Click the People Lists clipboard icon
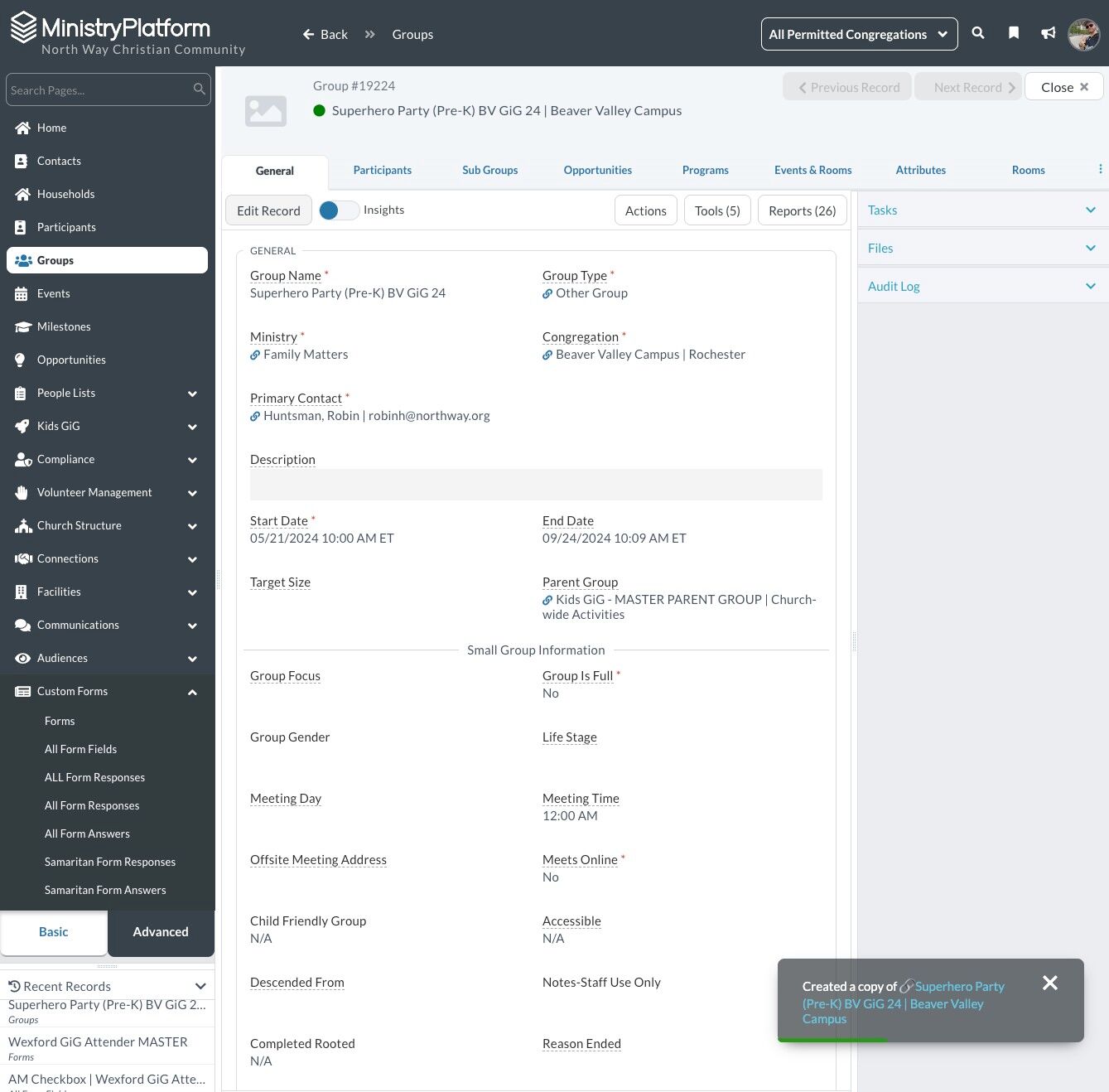Viewport: 1109px width, 1092px height. tap(21, 393)
